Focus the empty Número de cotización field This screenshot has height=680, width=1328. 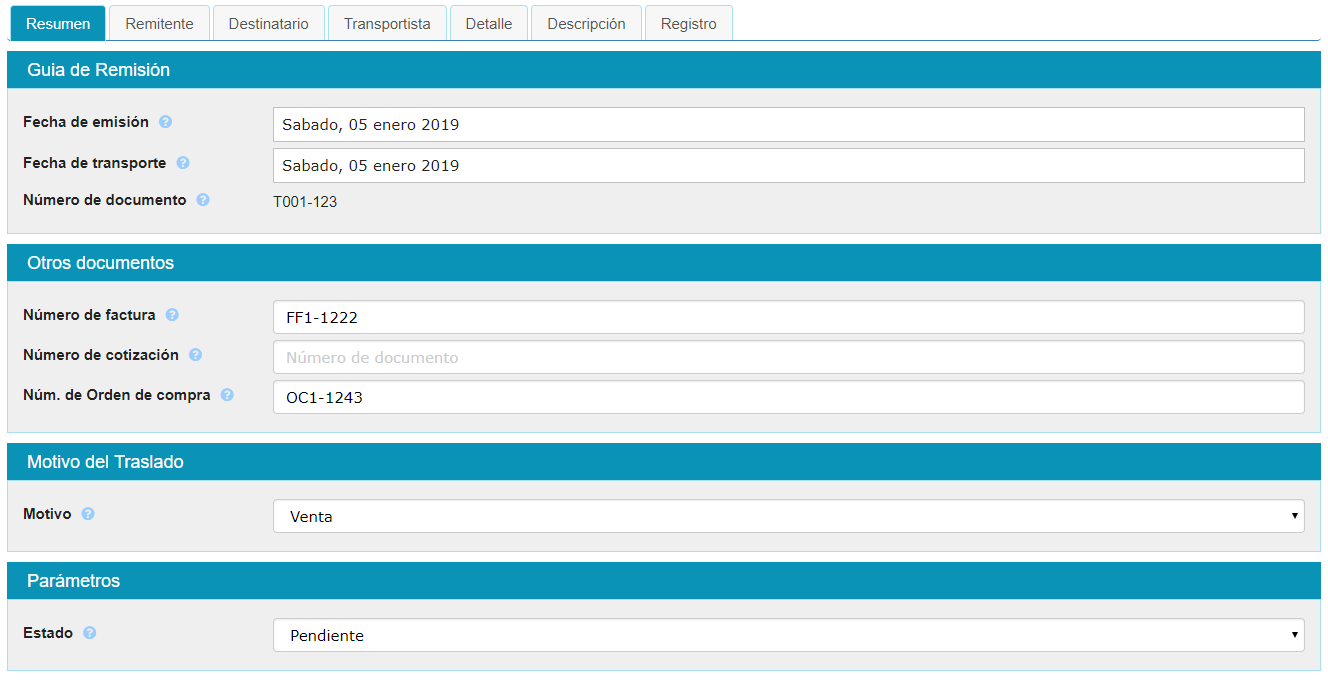click(x=788, y=357)
